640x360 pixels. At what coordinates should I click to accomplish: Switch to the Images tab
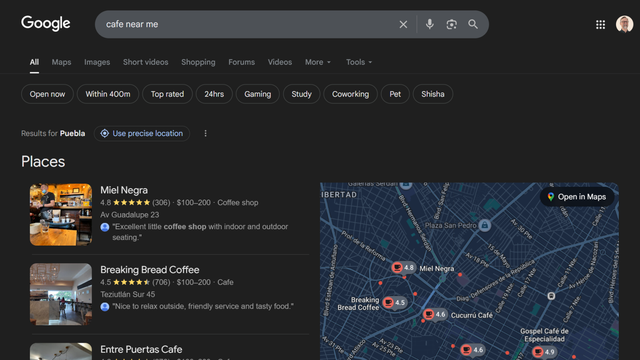[97, 62]
